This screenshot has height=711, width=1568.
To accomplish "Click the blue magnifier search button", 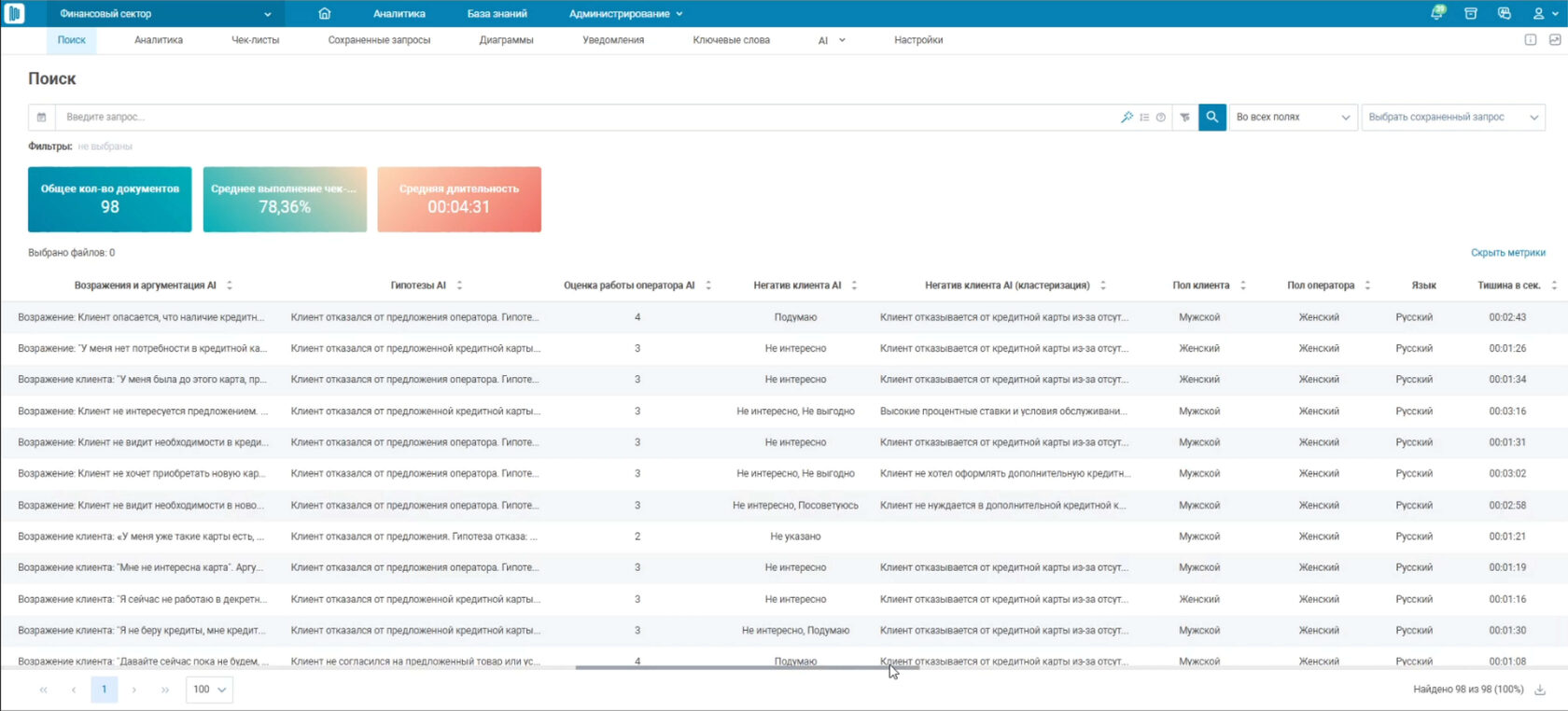I will [1211, 117].
